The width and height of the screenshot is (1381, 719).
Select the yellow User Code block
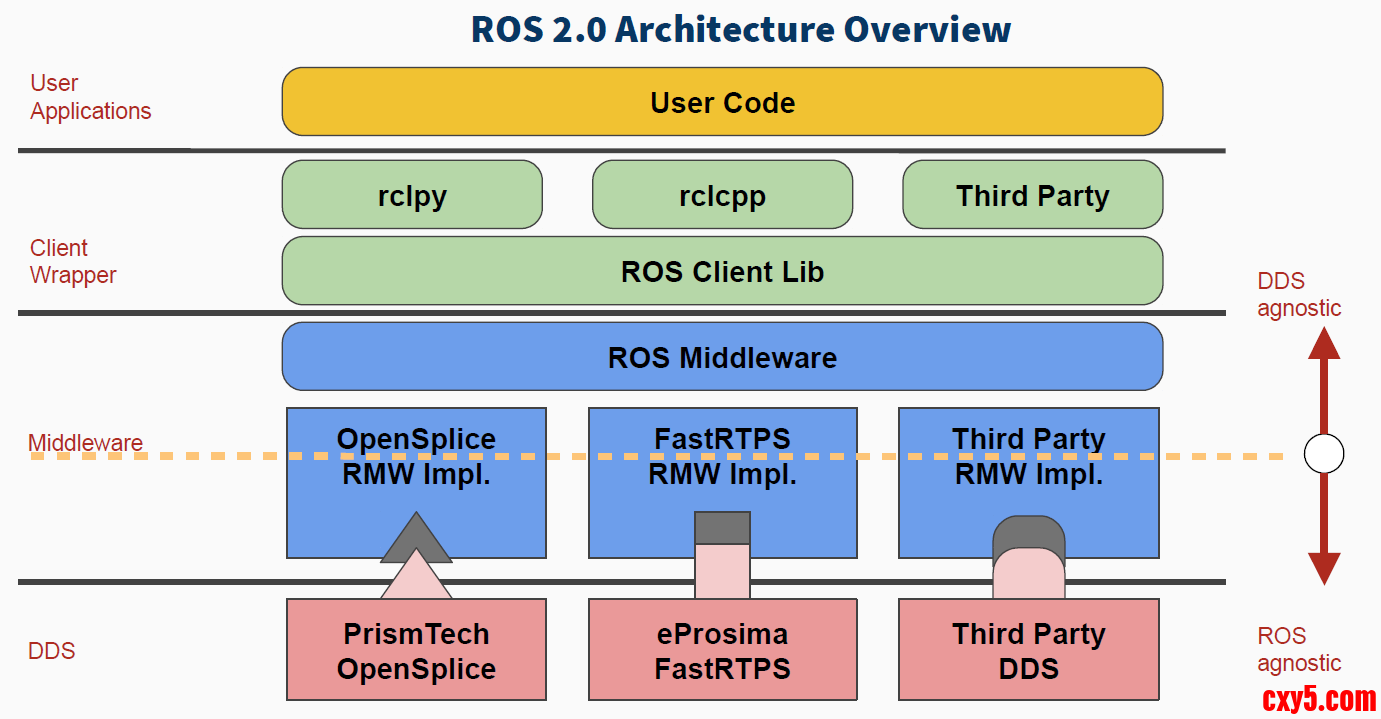point(722,102)
